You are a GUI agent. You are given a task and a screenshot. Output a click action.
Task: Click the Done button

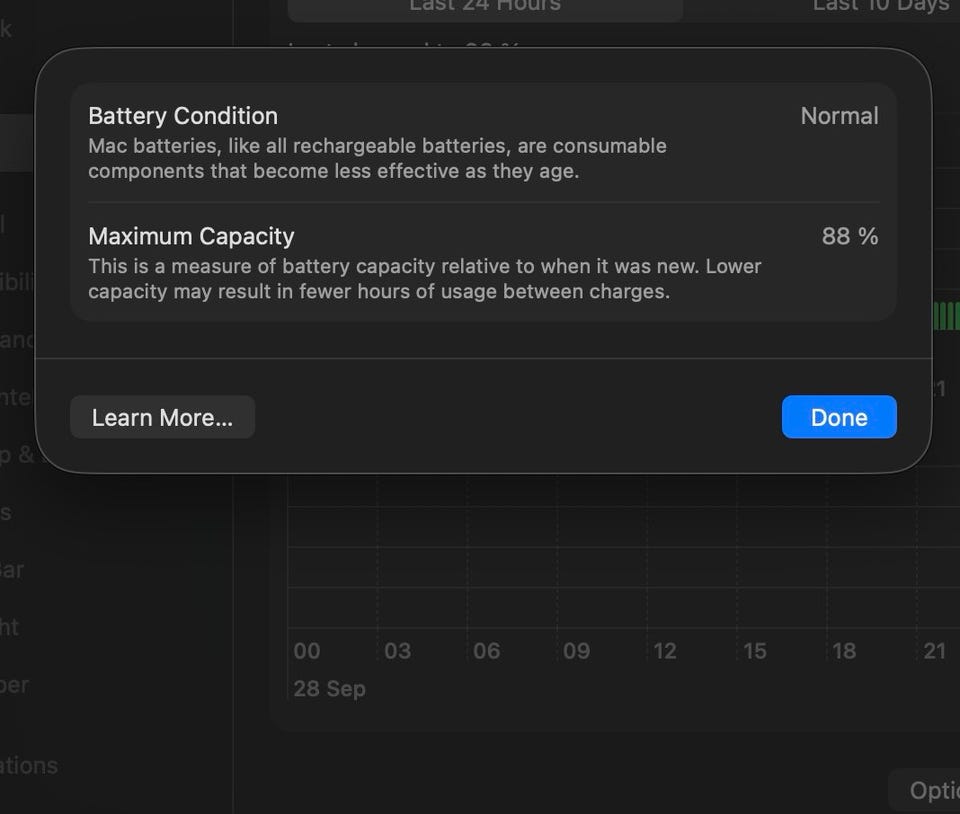tap(839, 417)
